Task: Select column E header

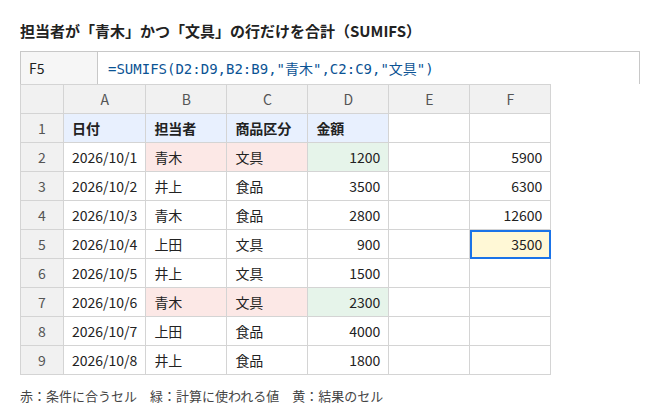Action: (x=429, y=99)
